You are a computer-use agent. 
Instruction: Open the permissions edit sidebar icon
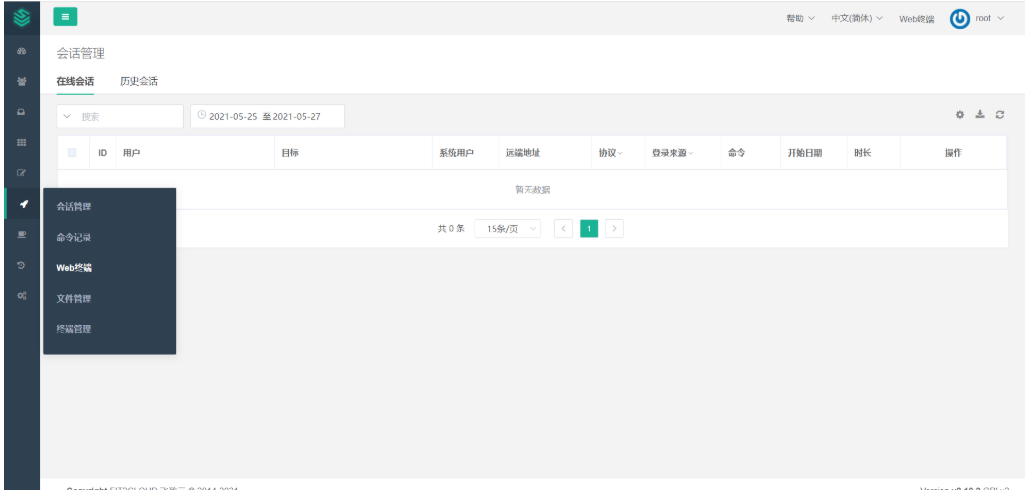[x=22, y=173]
